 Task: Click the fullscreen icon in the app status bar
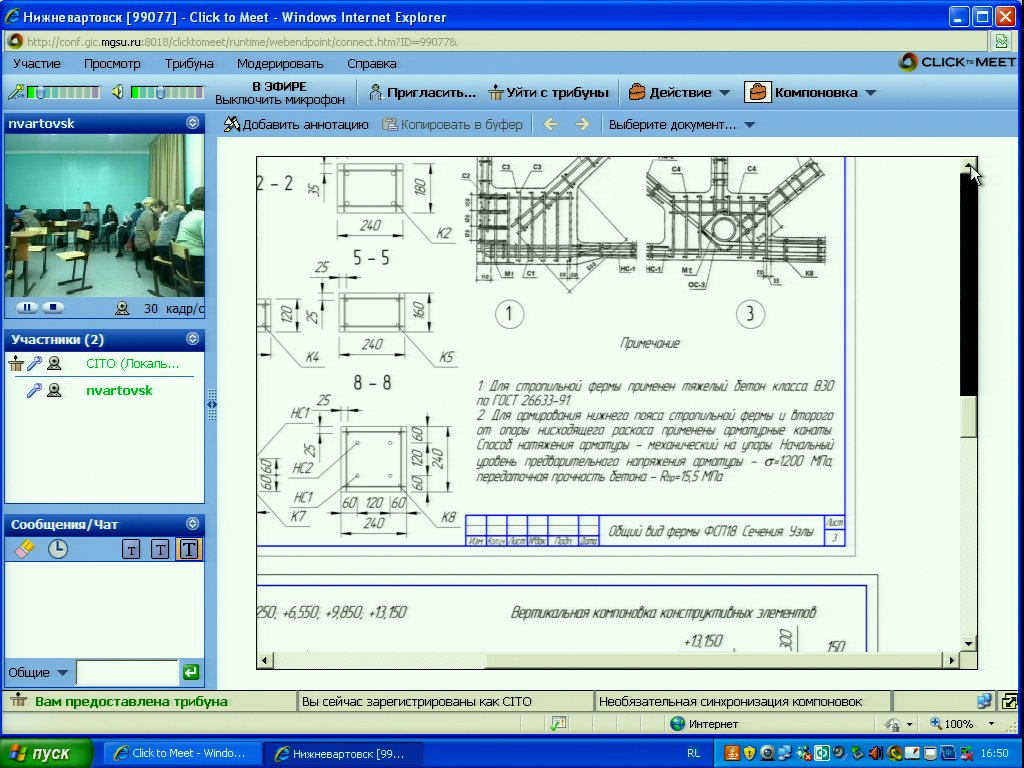(x=1009, y=701)
